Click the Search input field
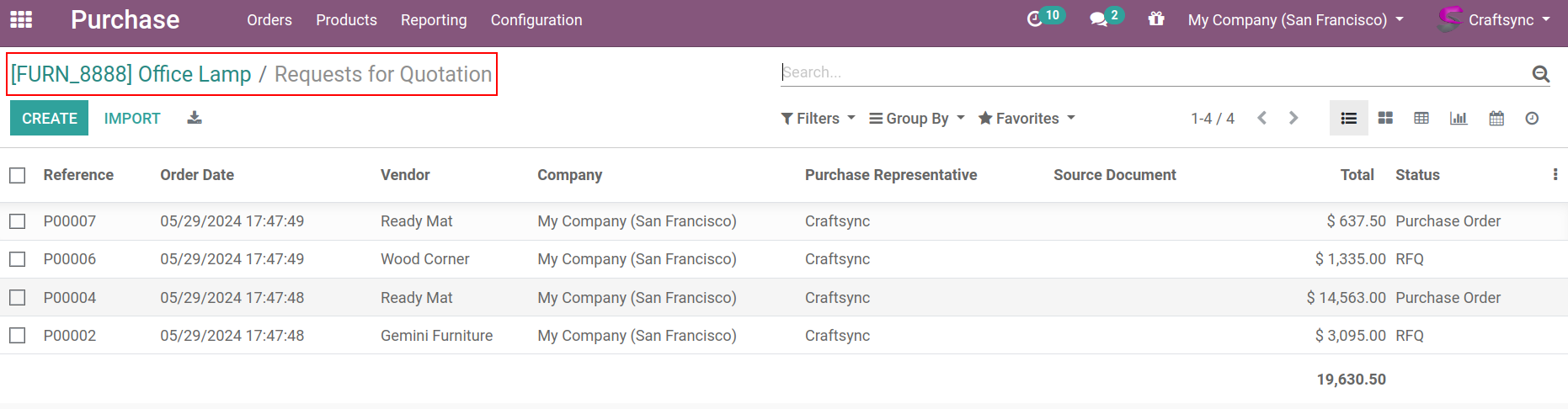Screen dimensions: 1568x409 coord(1154,72)
